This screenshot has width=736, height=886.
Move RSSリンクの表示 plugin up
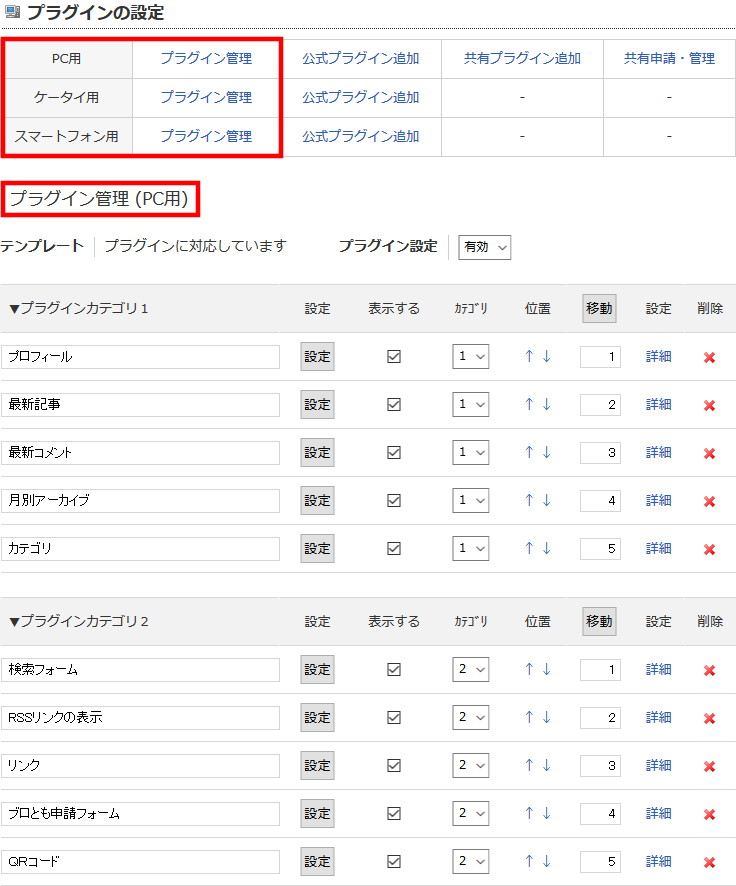pyautogui.click(x=529, y=717)
